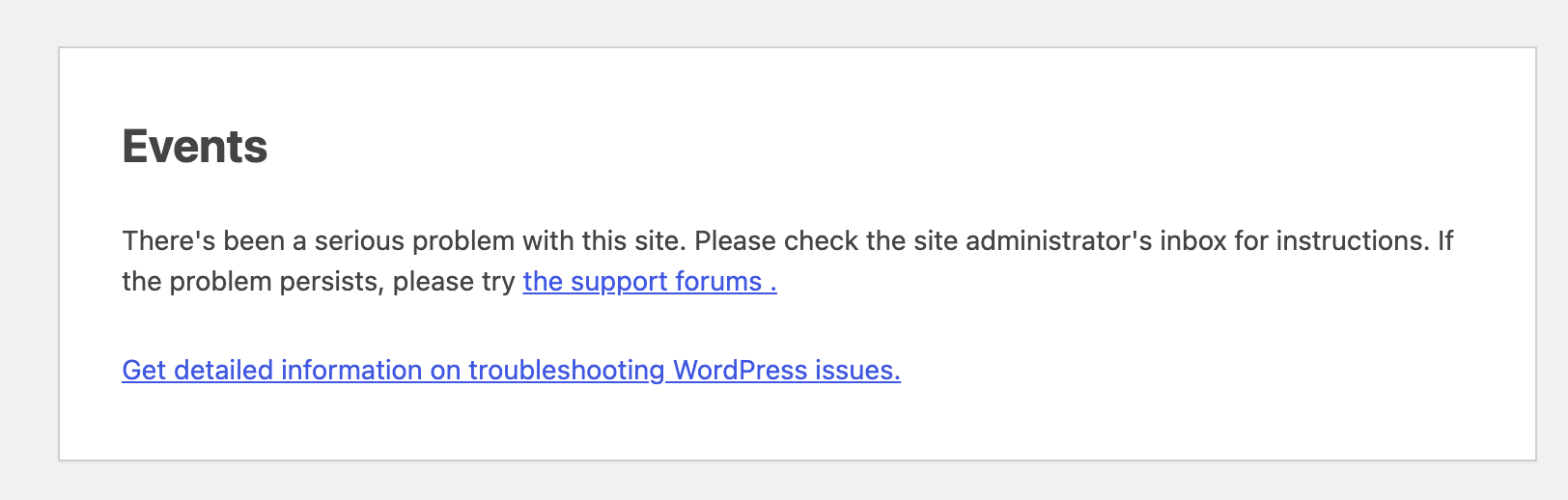This screenshot has height=500, width=1568.
Task: Click the word "troubleshooting" in the bottom link
Action: (x=567, y=371)
